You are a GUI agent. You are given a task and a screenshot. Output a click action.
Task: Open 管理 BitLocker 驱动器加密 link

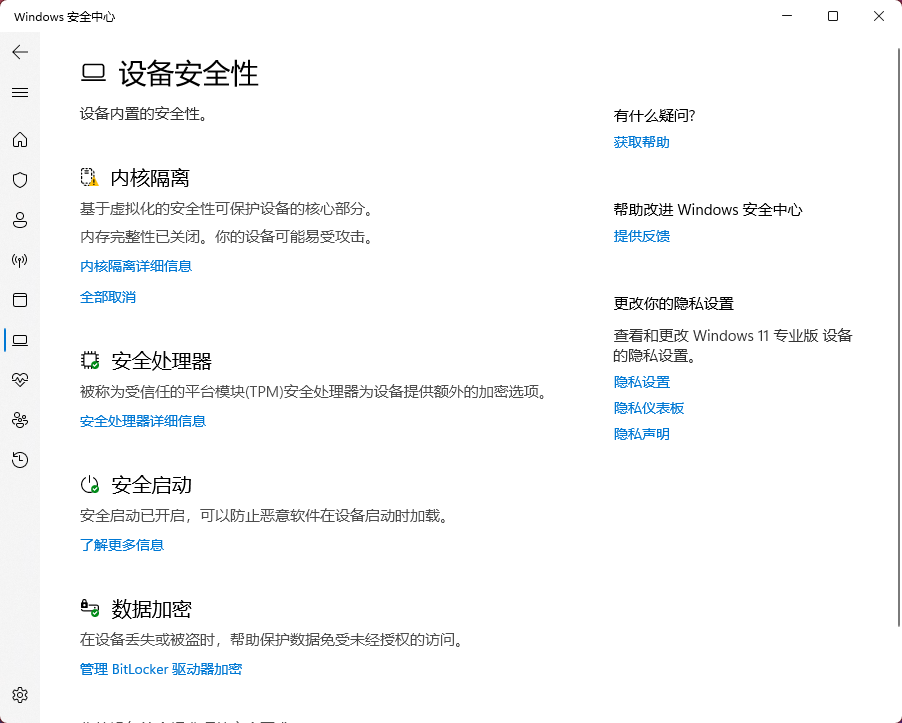161,669
